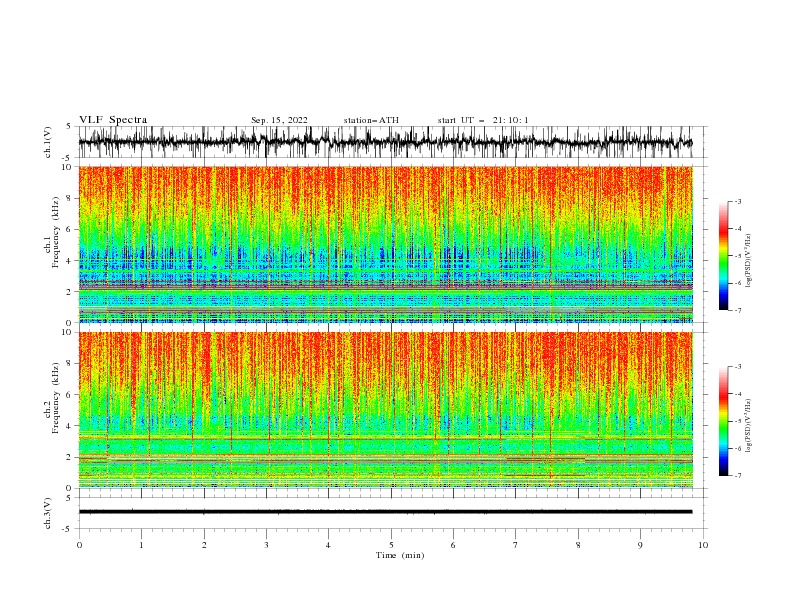Click the "VLF Spectra" plot title
This screenshot has height=612, width=792.
pyautogui.click(x=113, y=120)
